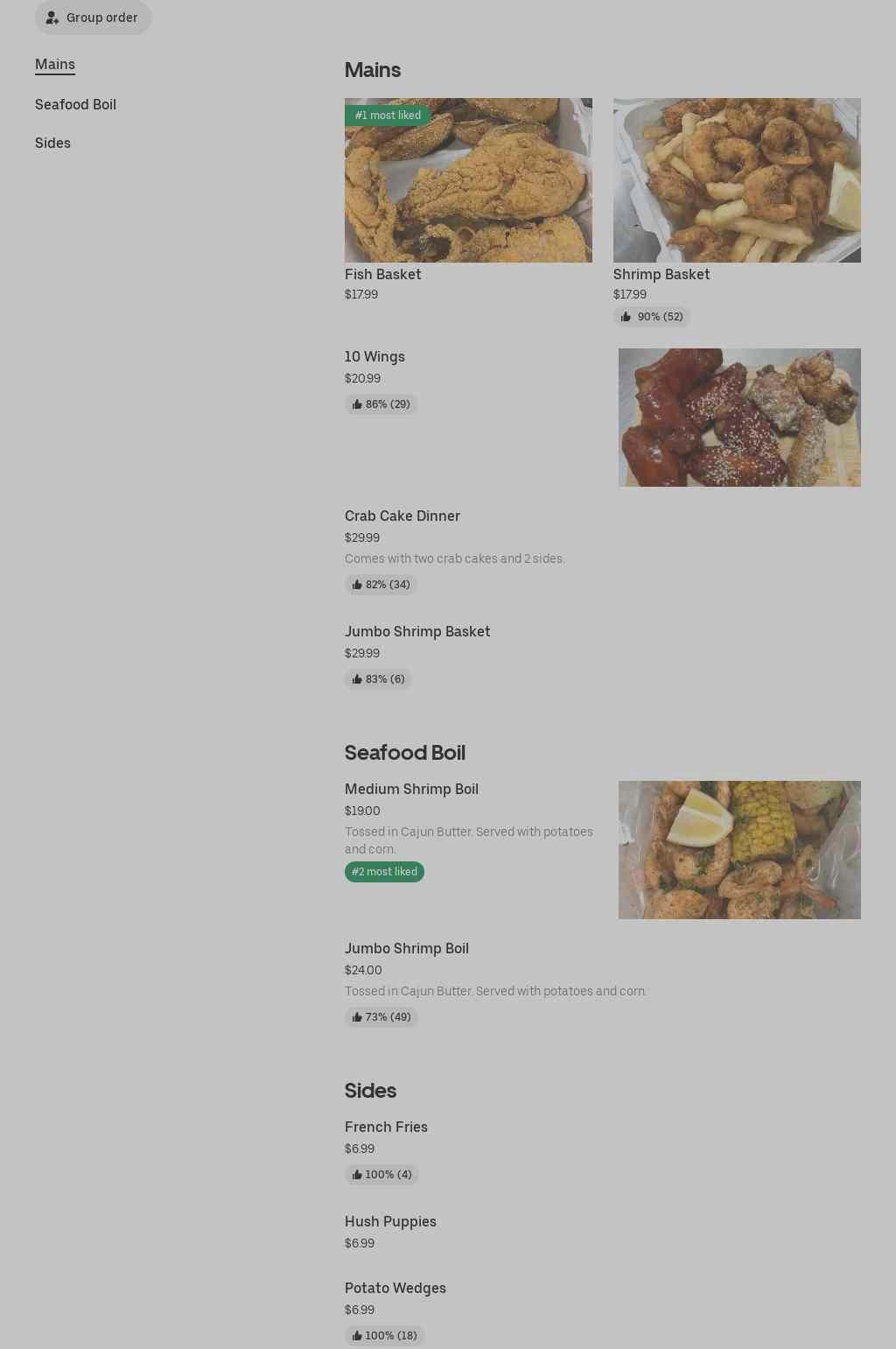Viewport: 896px width, 1349px height.
Task: Select the Mains category in sidebar
Action: click(55, 64)
